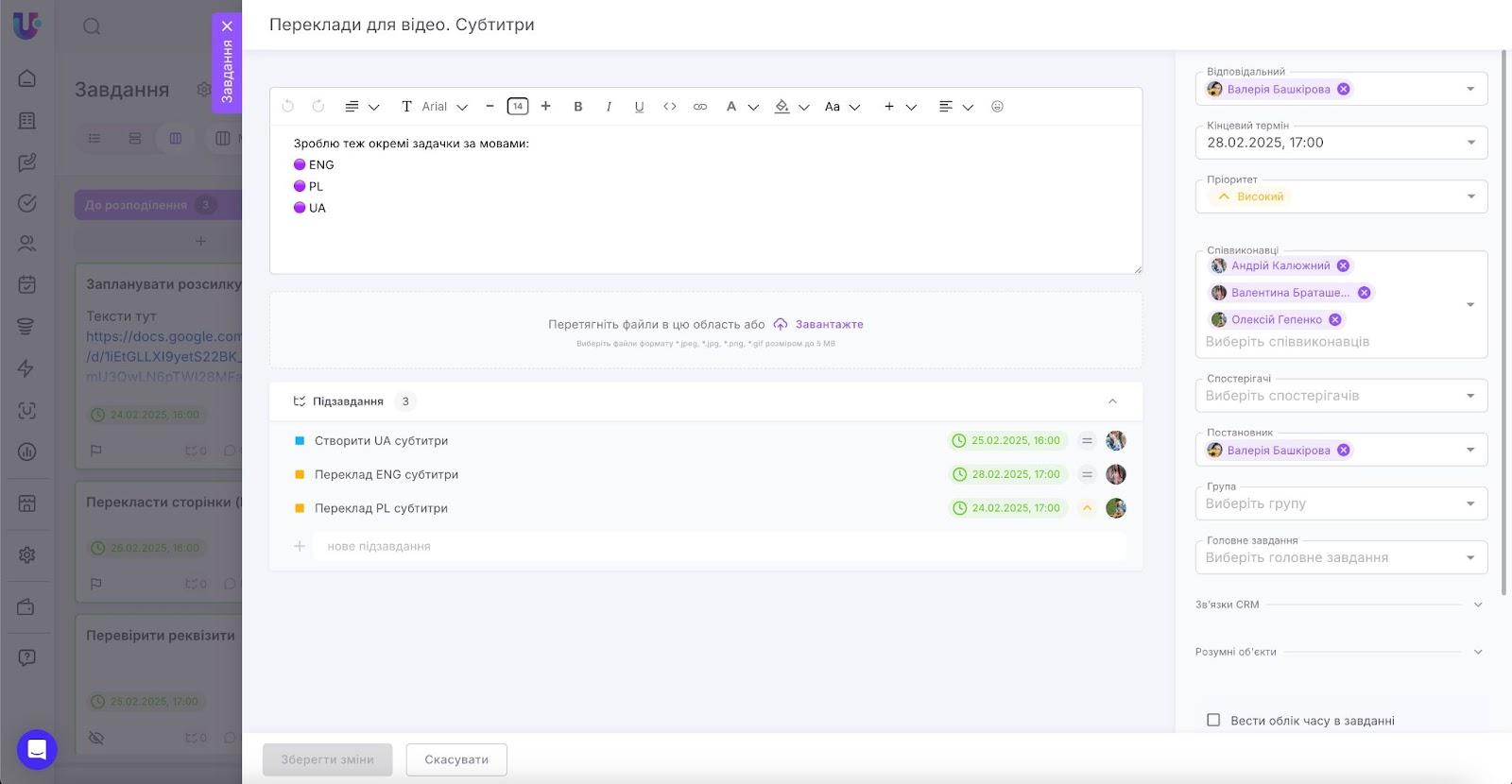Enable time tracking checkbox for the task
Image resolution: width=1512 pixels, height=784 pixels.
(x=1213, y=720)
